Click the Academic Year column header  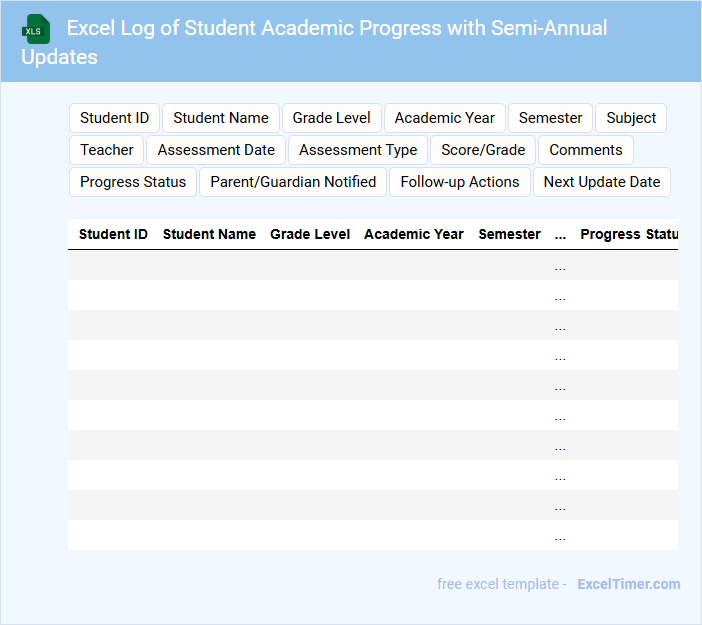pos(414,234)
